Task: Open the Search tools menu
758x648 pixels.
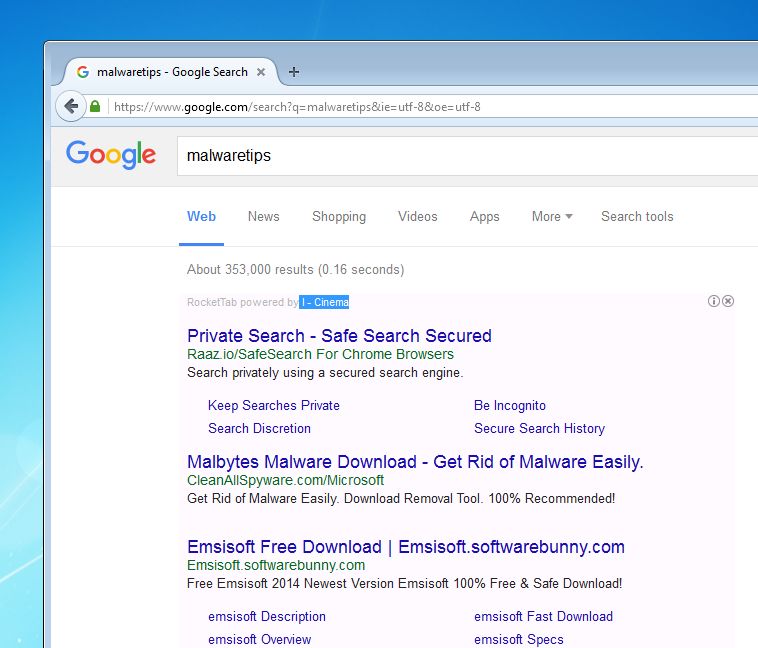Action: [x=637, y=216]
